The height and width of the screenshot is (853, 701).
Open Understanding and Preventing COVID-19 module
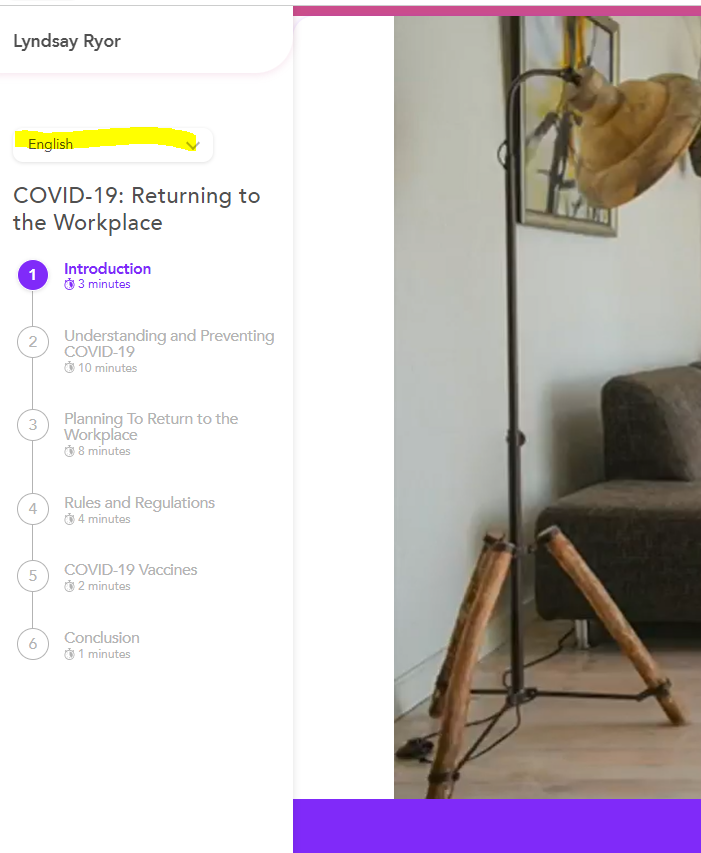click(169, 343)
